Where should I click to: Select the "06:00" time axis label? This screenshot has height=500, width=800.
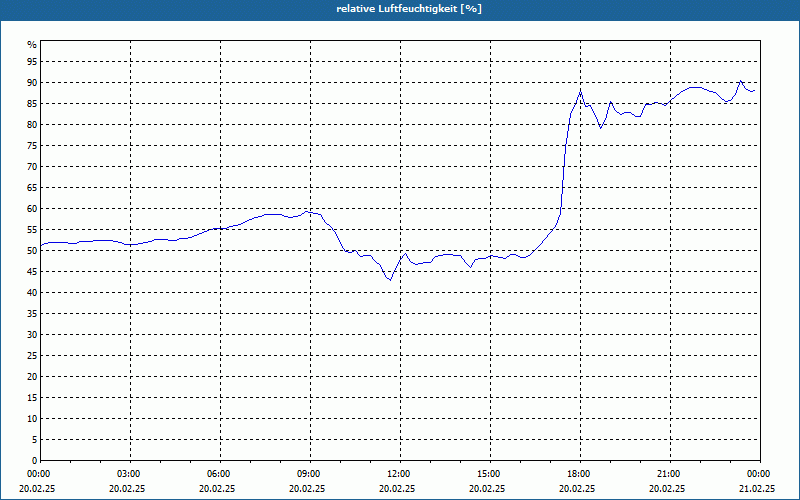[x=220, y=474]
